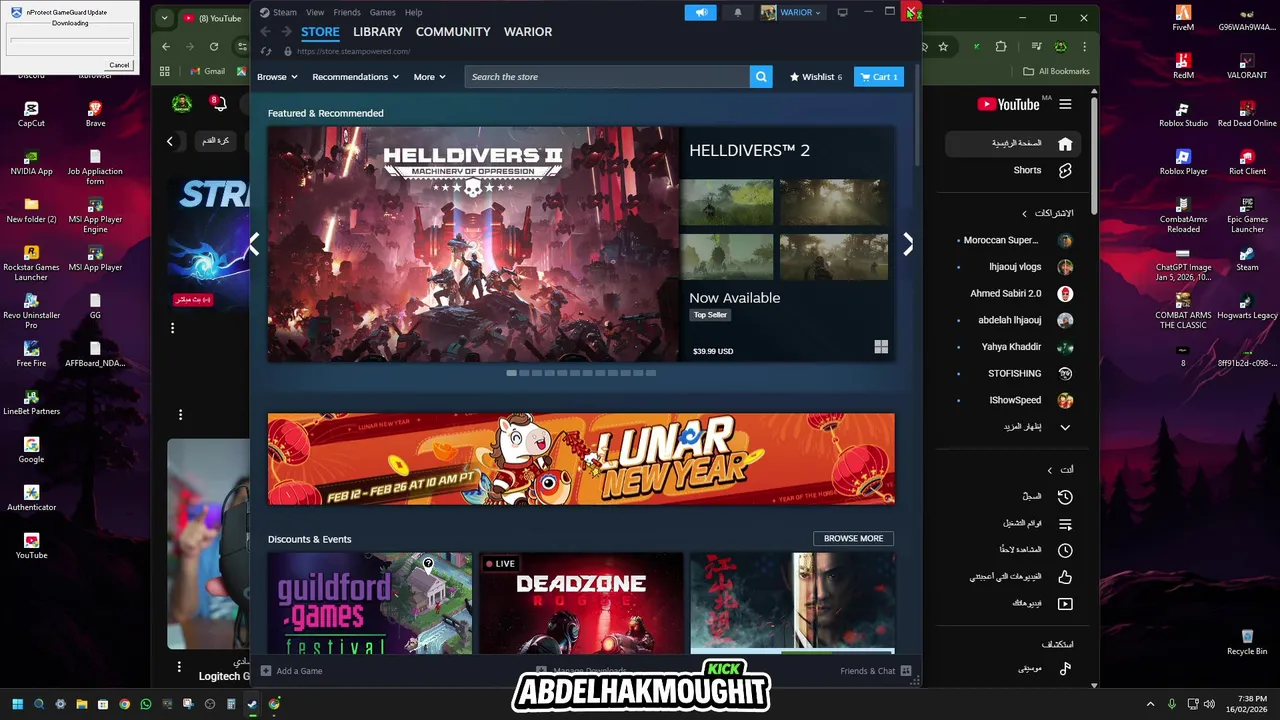Screen dimensions: 1280x720
Task: Open File Explorer from taskbar
Action: click(x=82, y=704)
